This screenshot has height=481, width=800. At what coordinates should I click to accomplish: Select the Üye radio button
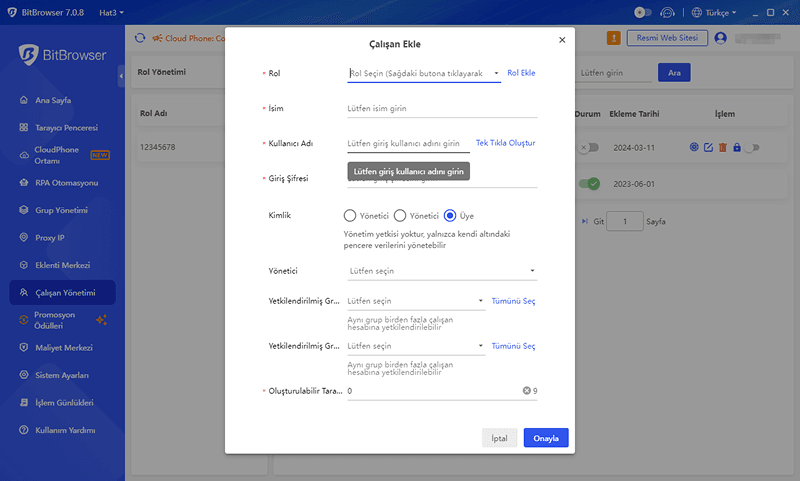pos(450,215)
